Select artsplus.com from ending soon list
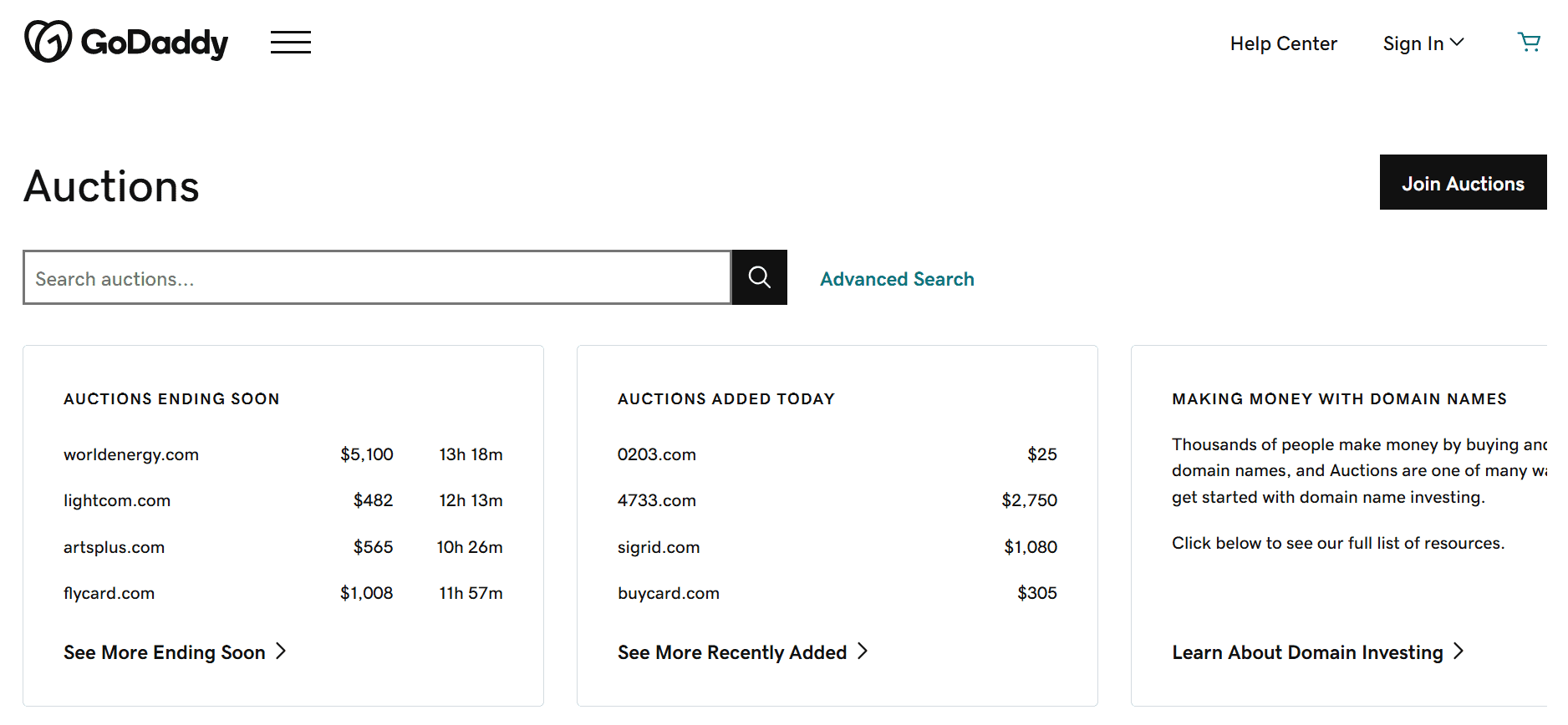The image size is (1568, 725). pos(115,547)
